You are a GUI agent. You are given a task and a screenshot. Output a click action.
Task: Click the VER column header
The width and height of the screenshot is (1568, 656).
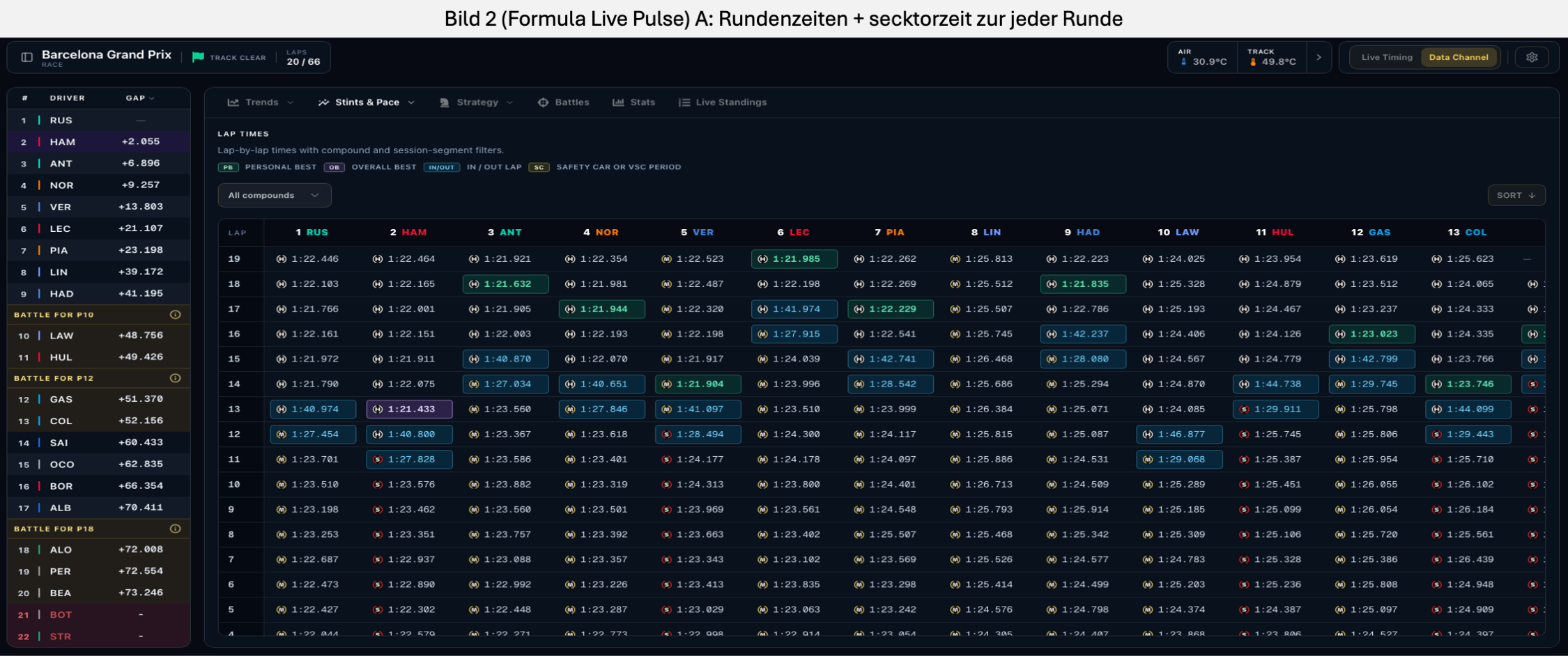(697, 232)
